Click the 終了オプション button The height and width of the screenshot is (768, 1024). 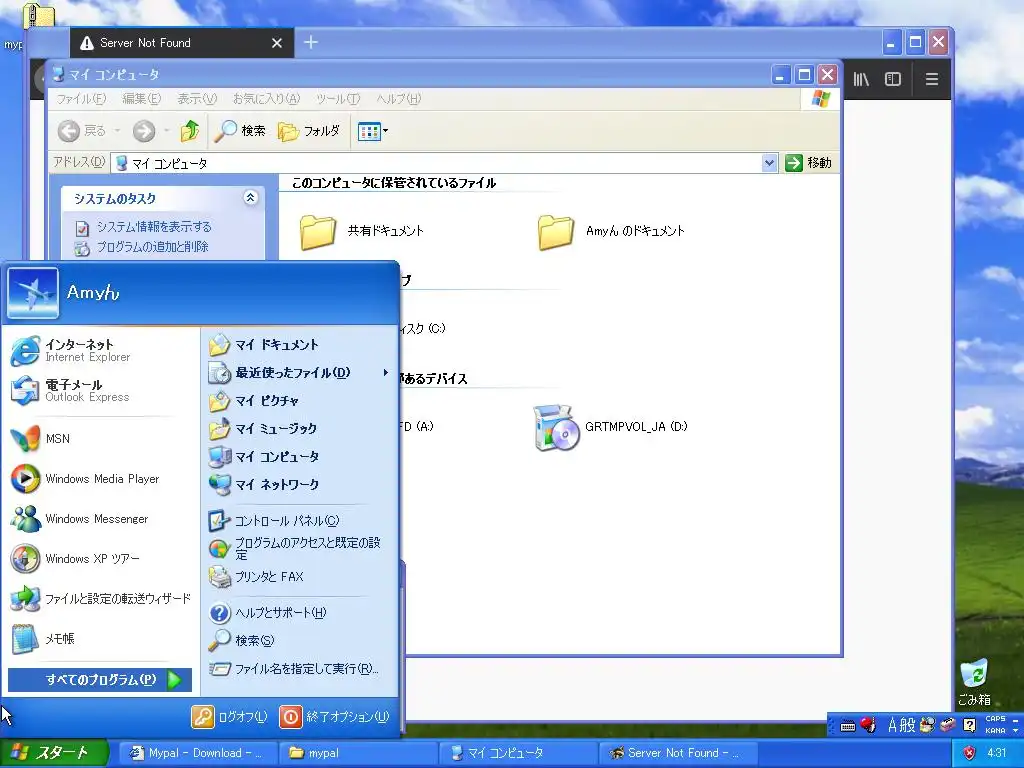pyautogui.click(x=334, y=716)
